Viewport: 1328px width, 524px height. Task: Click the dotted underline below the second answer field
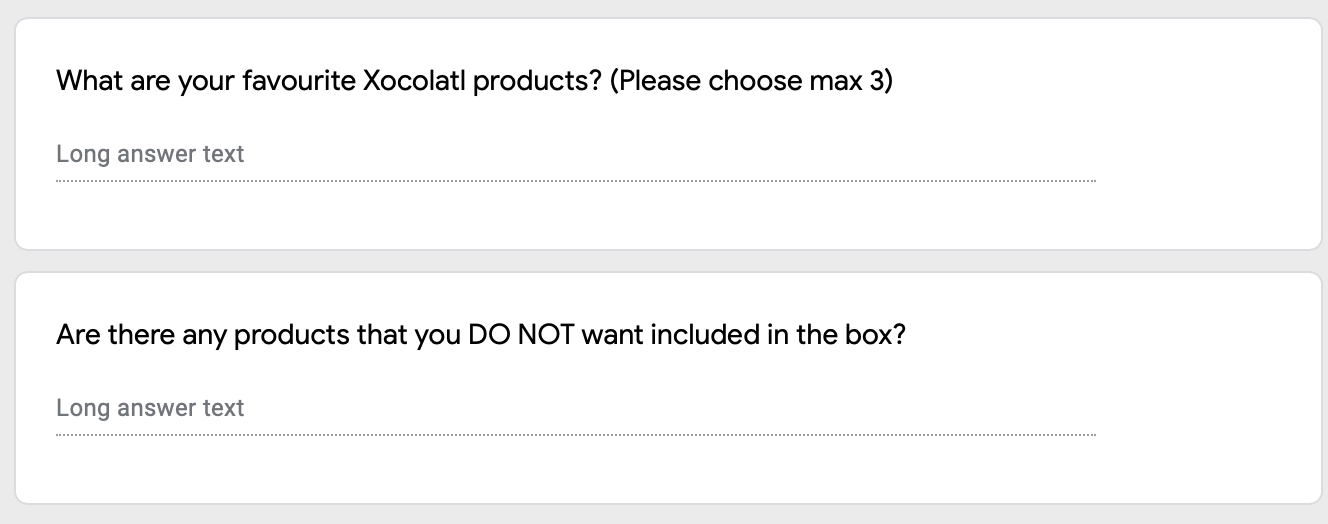[x=575, y=435]
